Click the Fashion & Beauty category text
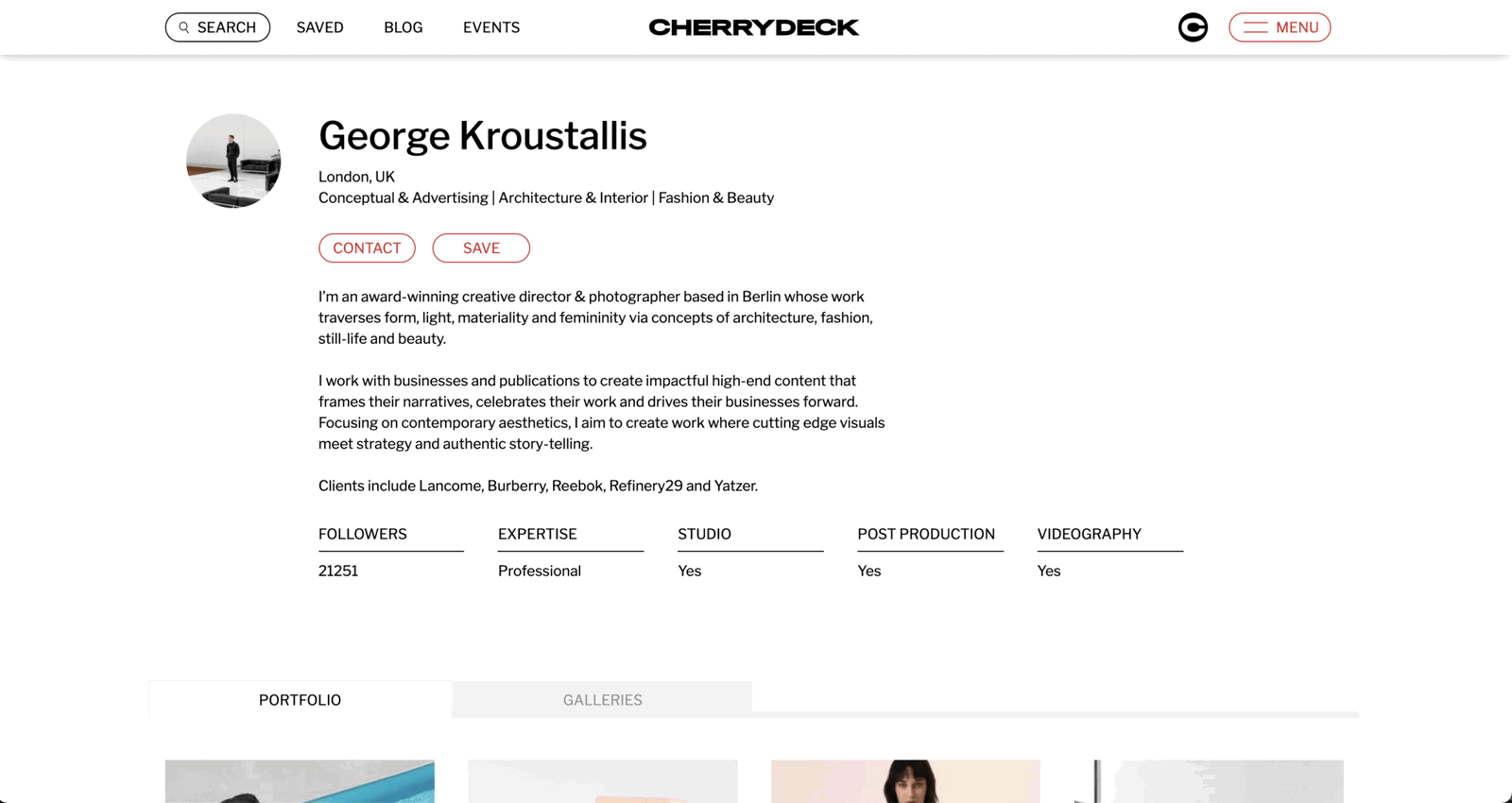This screenshot has height=803, width=1512. 715,197
